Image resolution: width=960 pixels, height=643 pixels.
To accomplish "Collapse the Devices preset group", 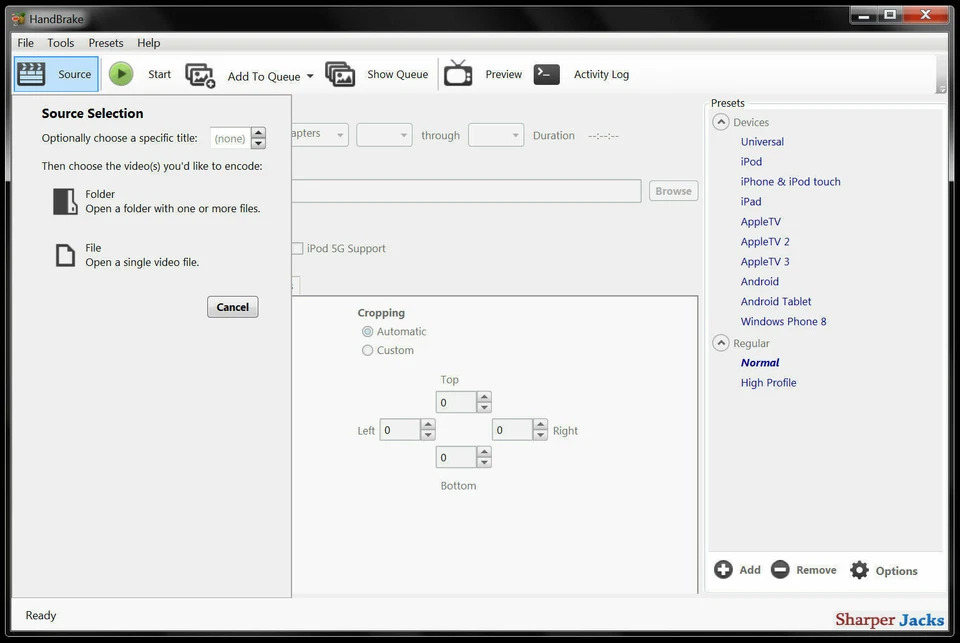I will pos(721,121).
